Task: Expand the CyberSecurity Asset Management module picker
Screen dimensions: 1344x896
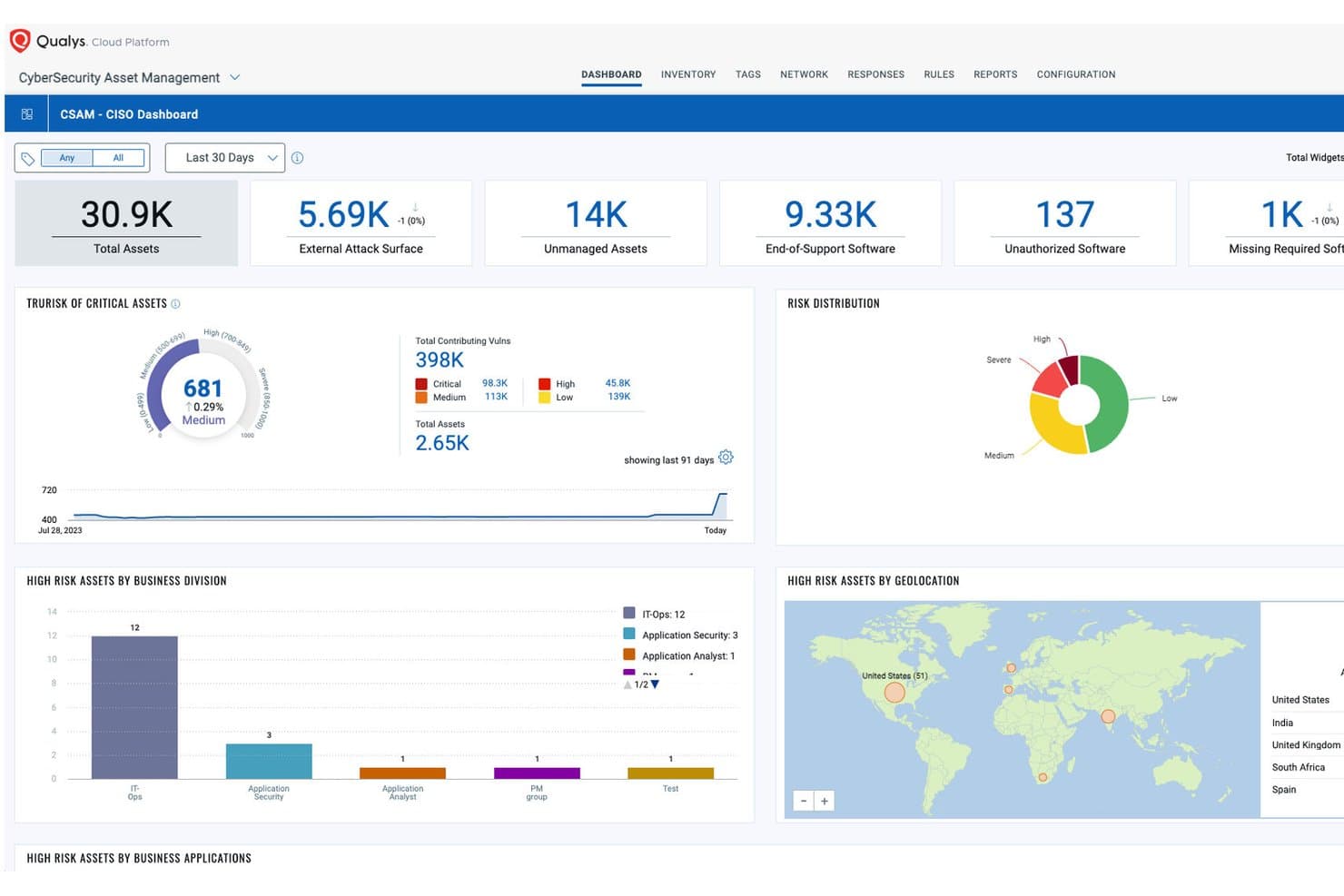Action: click(x=130, y=78)
